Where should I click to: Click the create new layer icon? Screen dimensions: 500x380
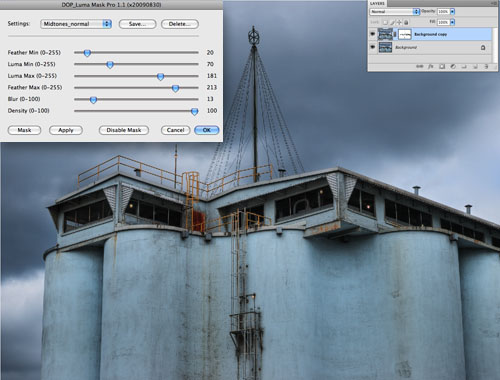pos(475,66)
